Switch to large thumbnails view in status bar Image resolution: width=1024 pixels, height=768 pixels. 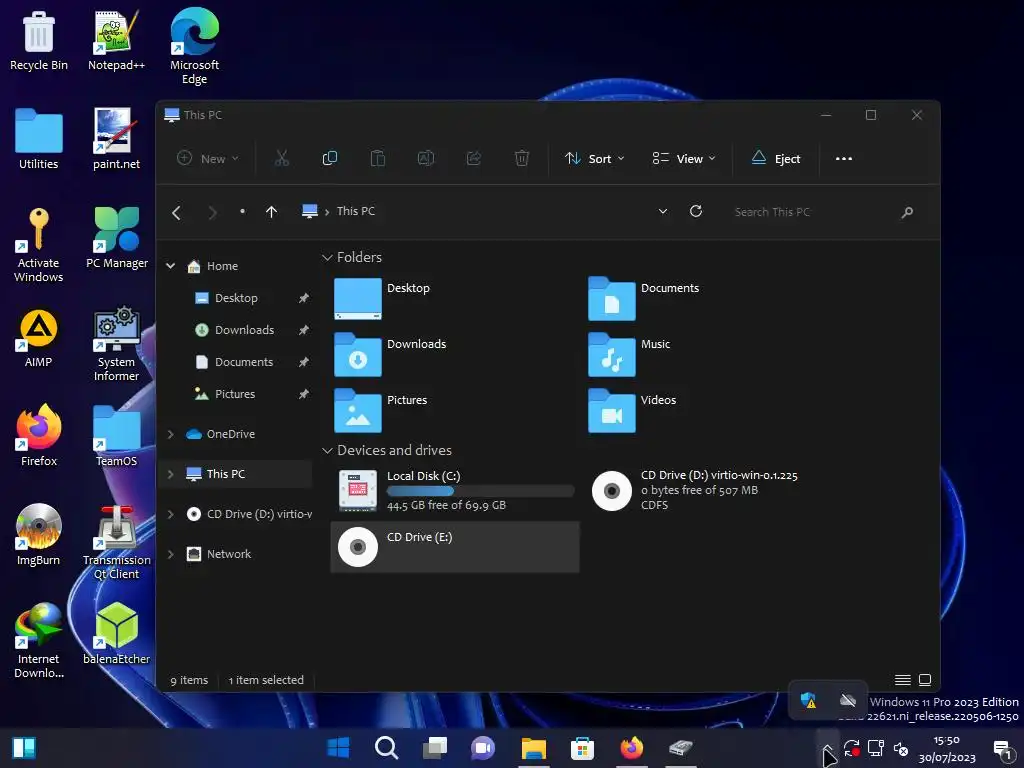[x=925, y=680]
